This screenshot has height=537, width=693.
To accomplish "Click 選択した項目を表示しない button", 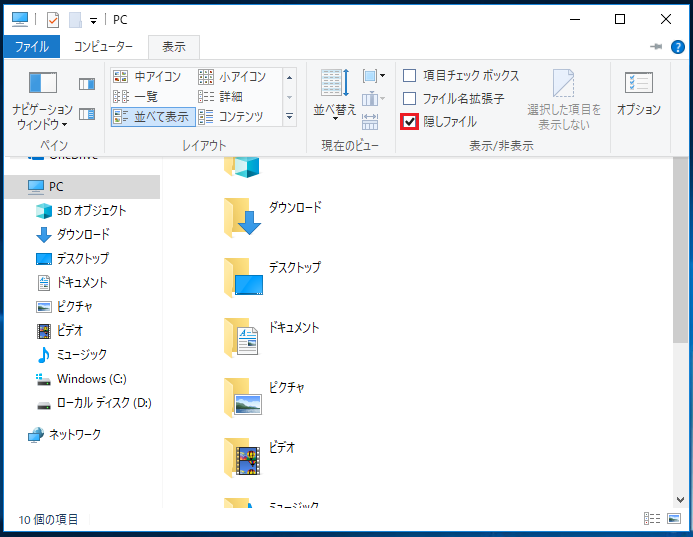I will point(564,100).
